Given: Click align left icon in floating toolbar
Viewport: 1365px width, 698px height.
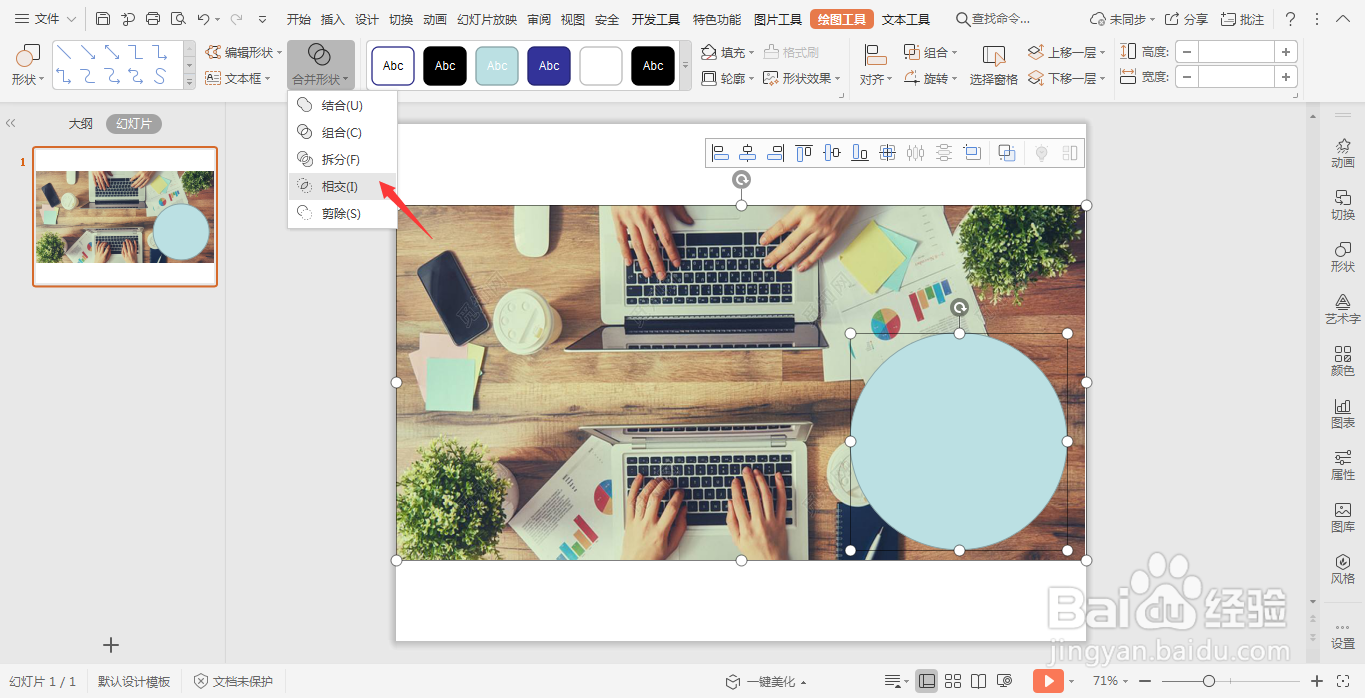Looking at the screenshot, I should coord(720,153).
